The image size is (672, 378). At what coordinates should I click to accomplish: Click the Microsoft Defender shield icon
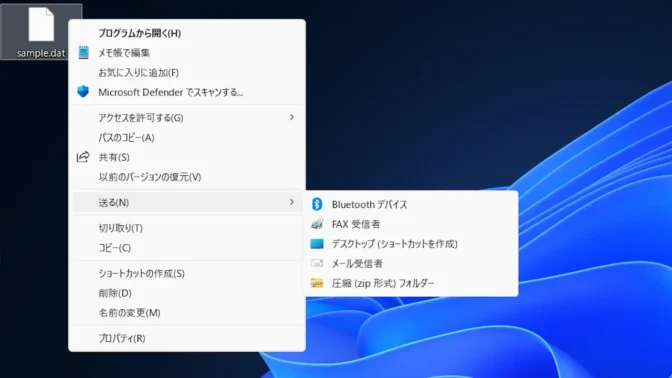click(83, 91)
